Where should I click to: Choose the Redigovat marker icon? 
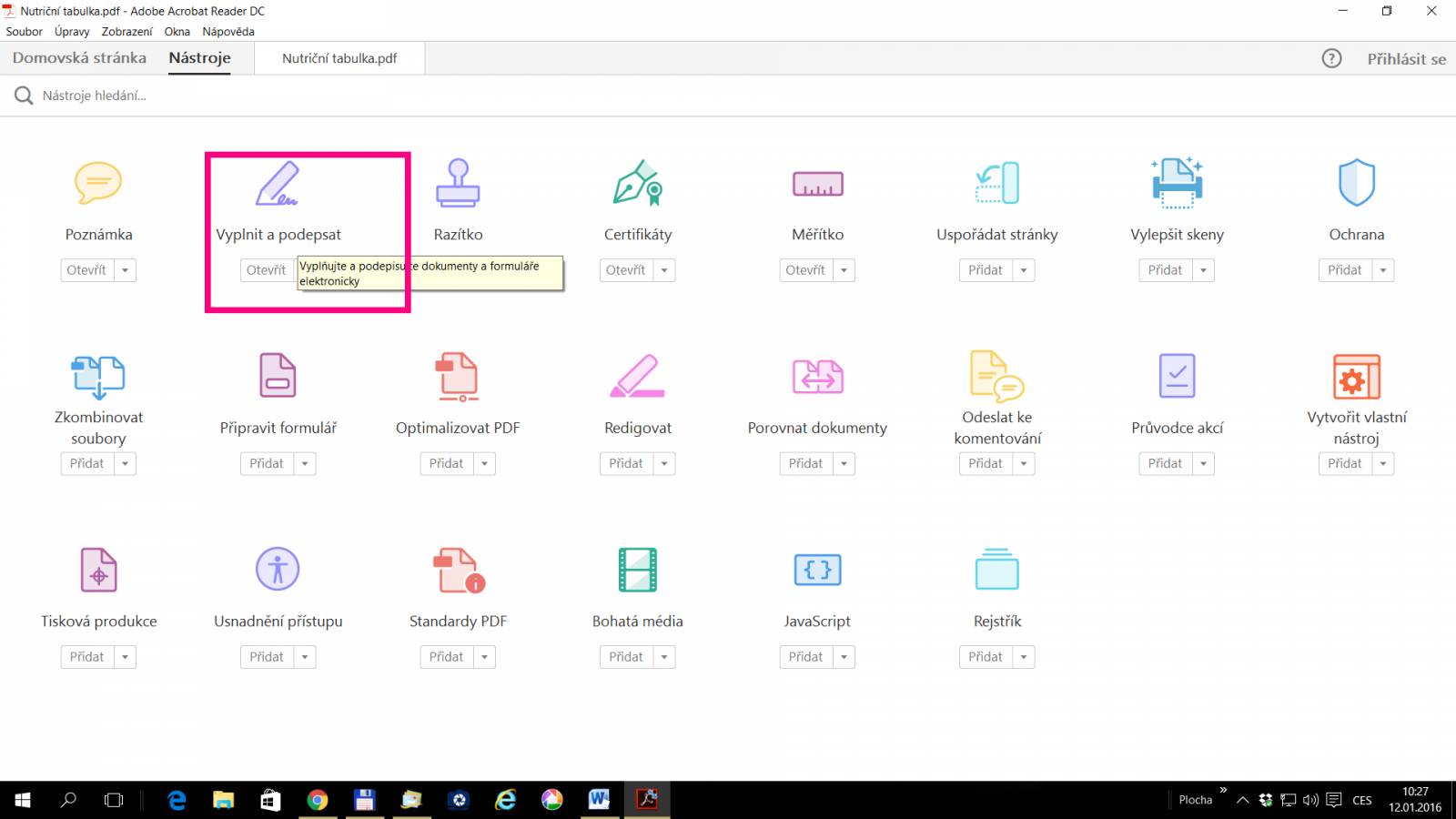click(x=637, y=376)
